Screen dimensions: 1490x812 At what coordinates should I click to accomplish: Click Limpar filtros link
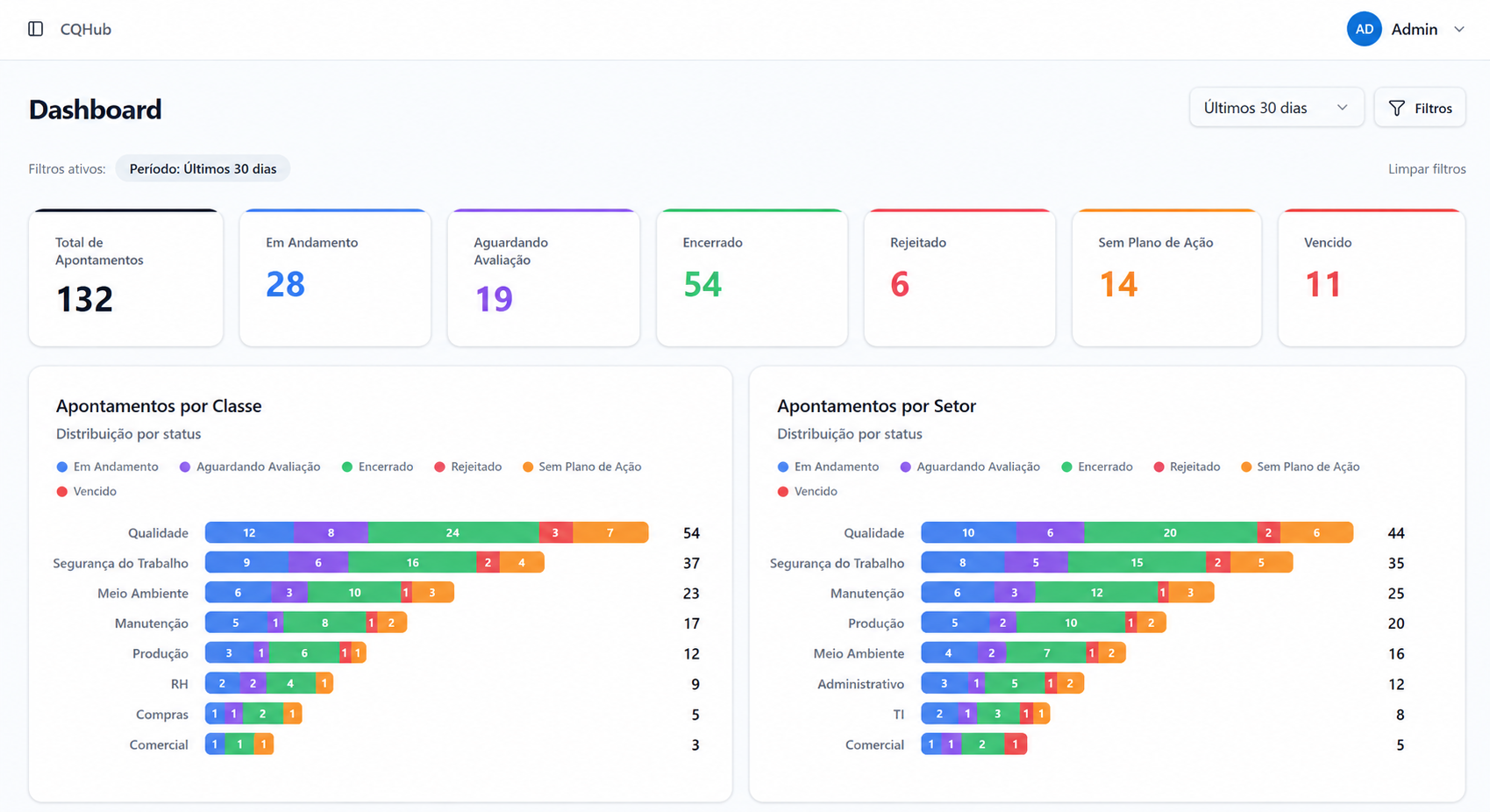tap(1427, 168)
